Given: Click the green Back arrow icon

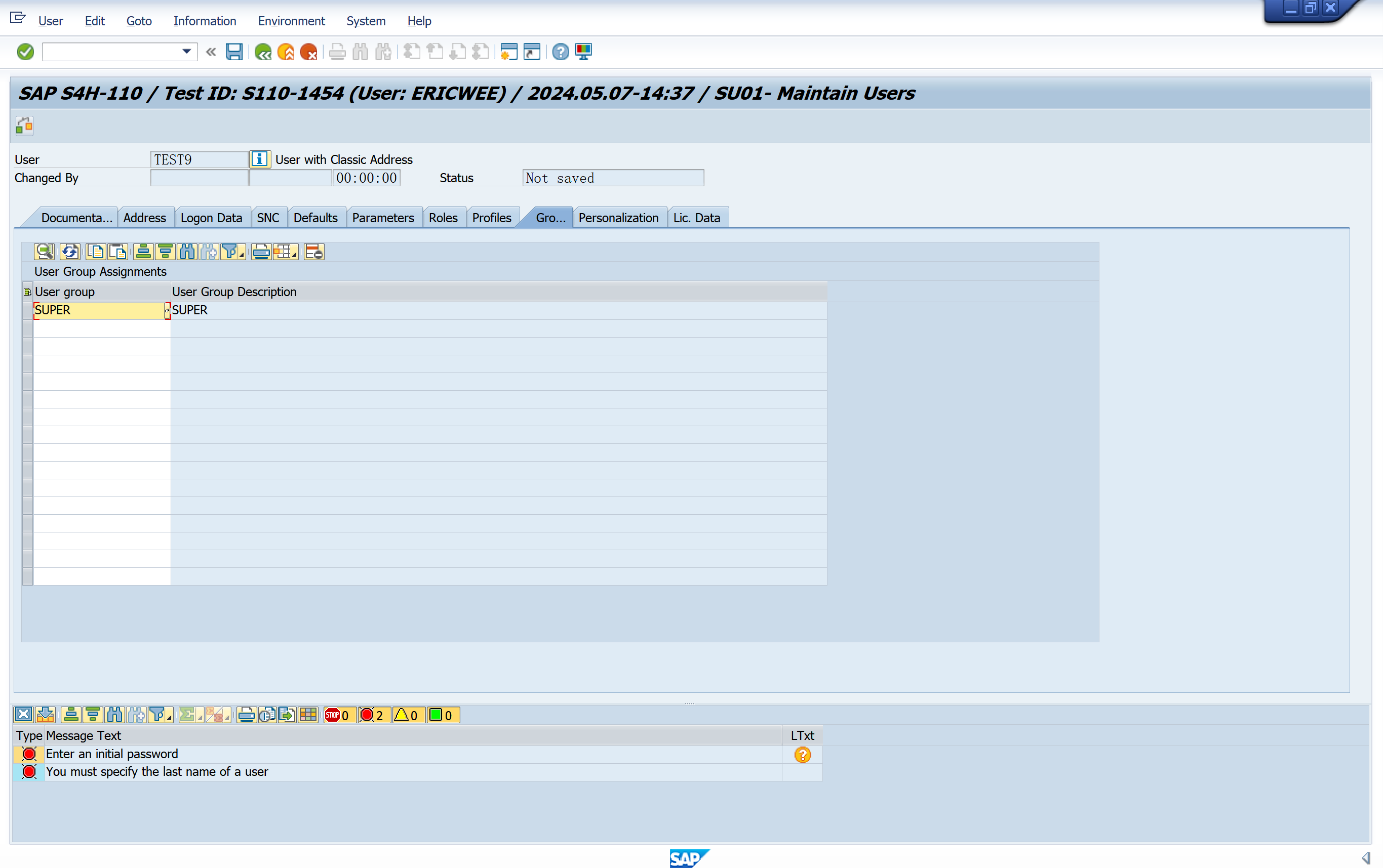Looking at the screenshot, I should pyautogui.click(x=263, y=52).
